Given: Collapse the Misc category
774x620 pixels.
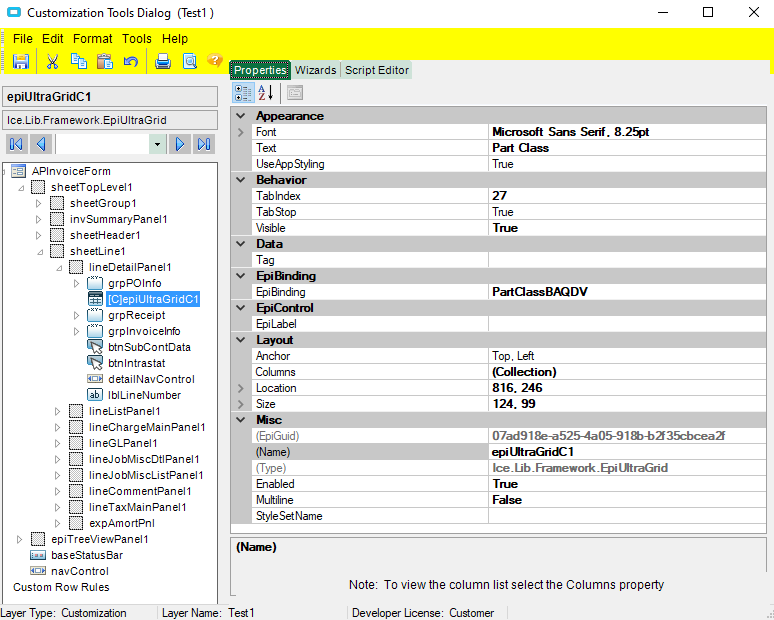Looking at the screenshot, I should [x=241, y=420].
